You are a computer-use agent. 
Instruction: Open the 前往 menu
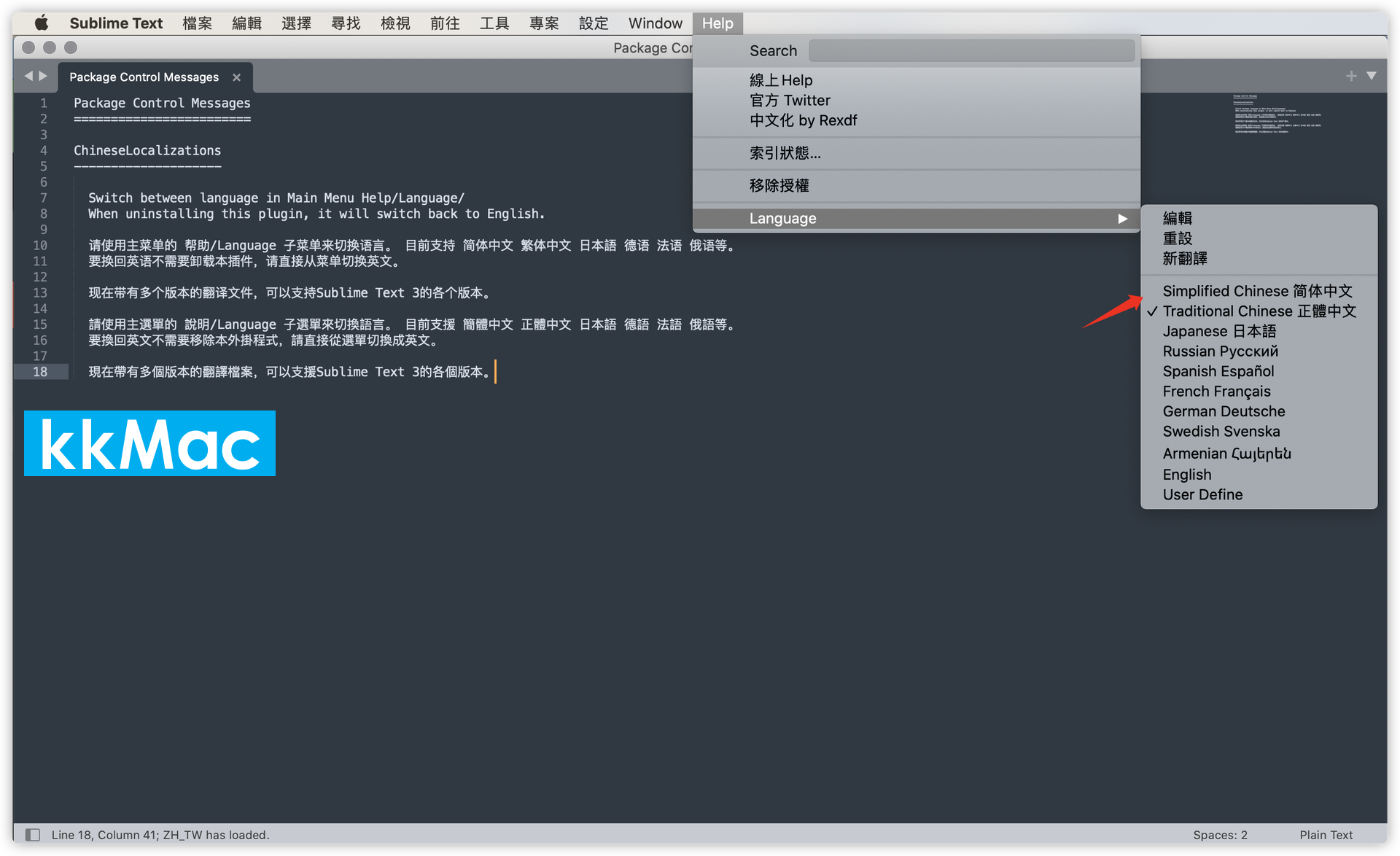445,23
